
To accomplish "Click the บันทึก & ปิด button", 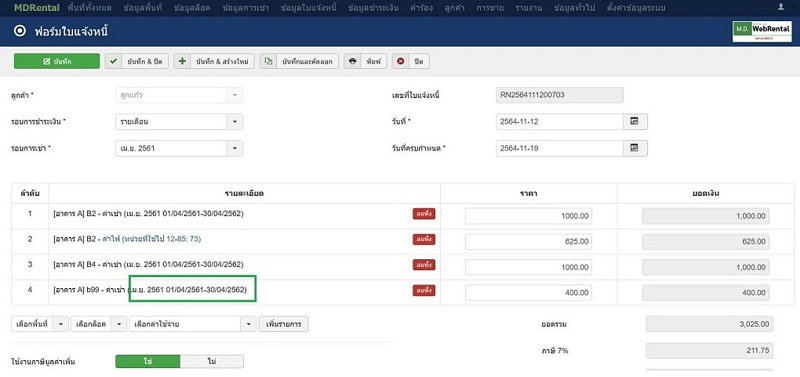I will pos(137,61).
